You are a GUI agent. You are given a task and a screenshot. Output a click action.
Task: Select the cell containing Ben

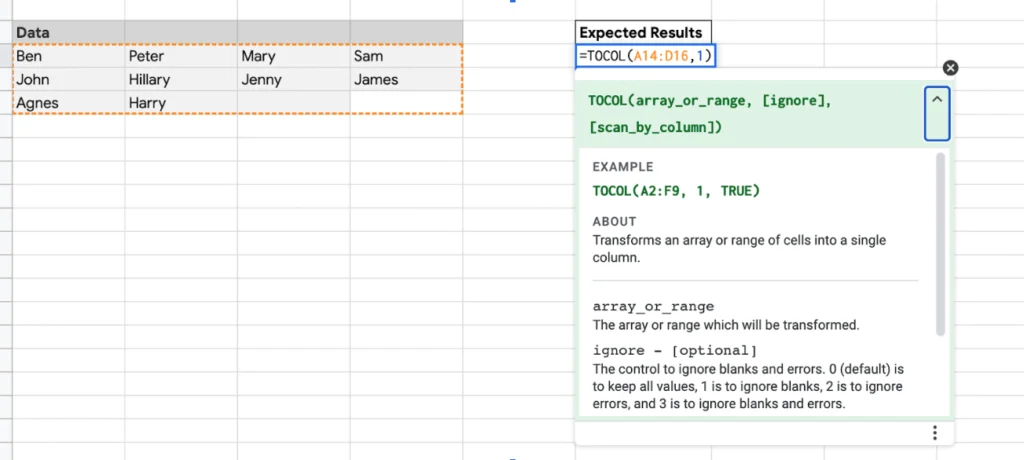tap(68, 56)
